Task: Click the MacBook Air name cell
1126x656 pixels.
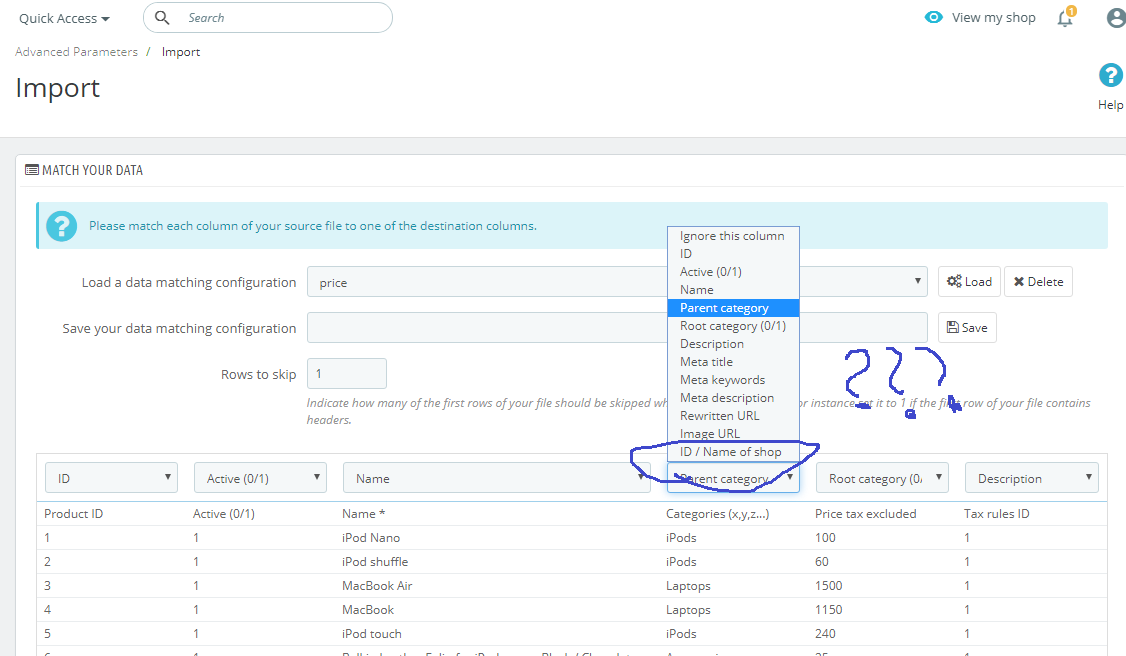Action: click(x=377, y=586)
